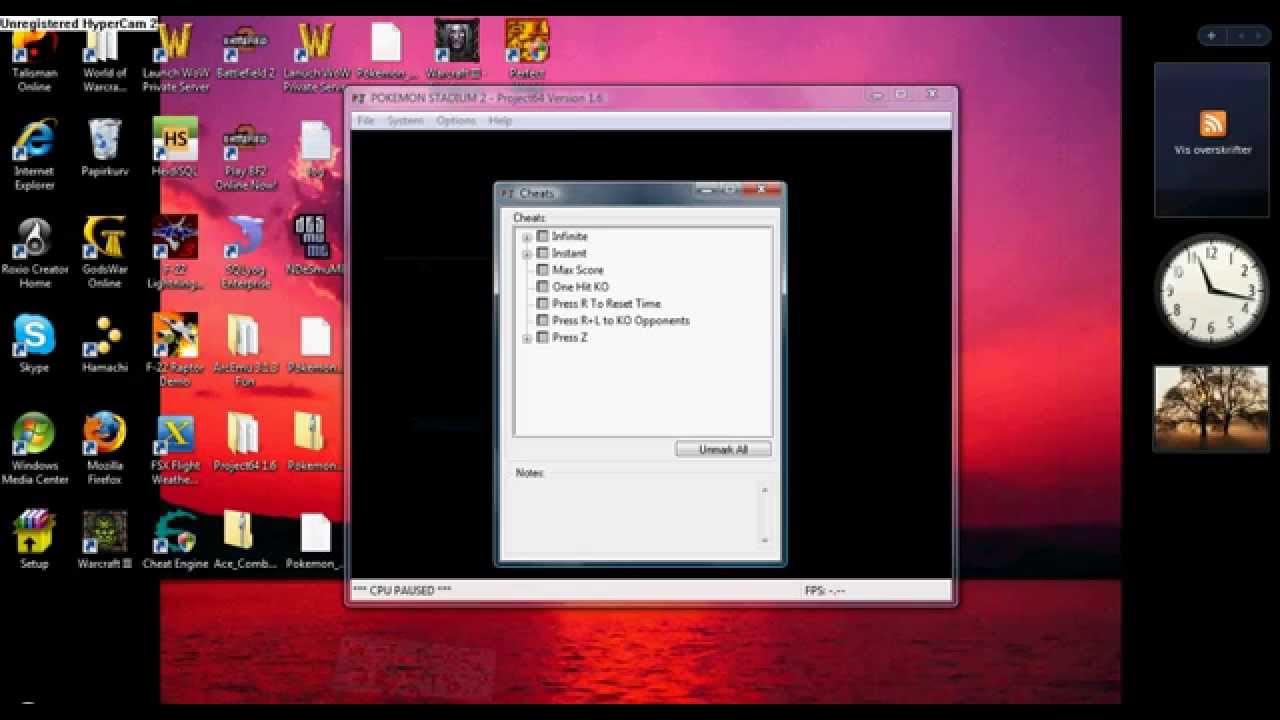Select the Ace_Comb... zipped folder icon
The height and width of the screenshot is (720, 1280).
(245, 540)
